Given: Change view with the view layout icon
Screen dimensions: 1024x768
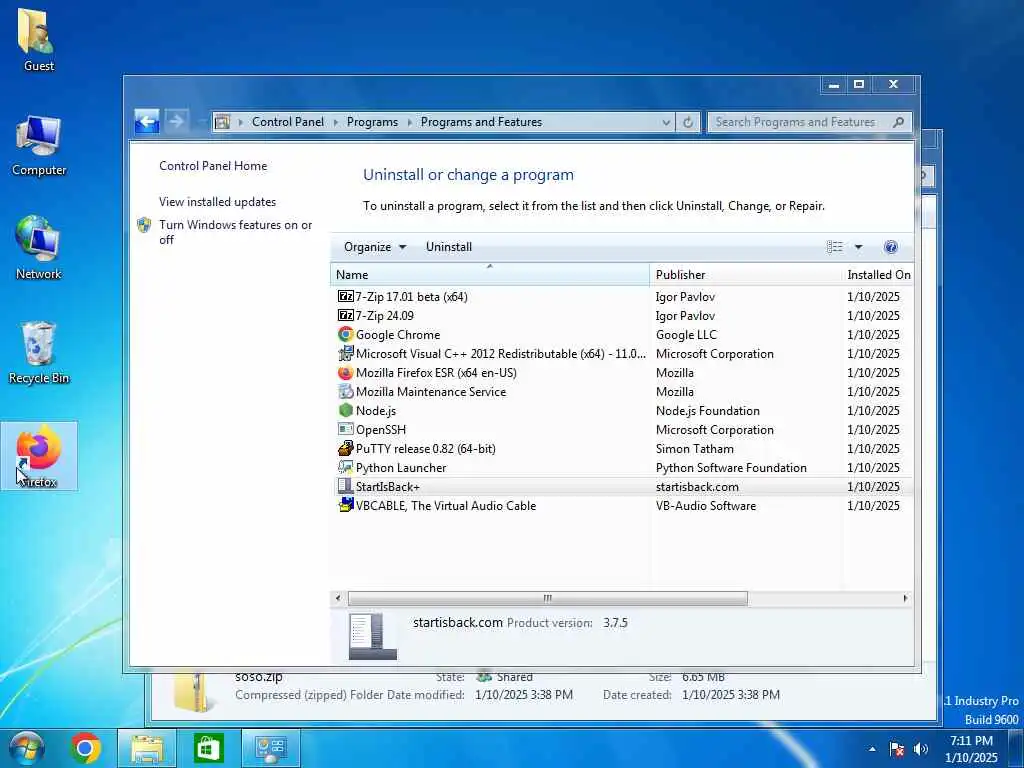Looking at the screenshot, I should pos(835,247).
